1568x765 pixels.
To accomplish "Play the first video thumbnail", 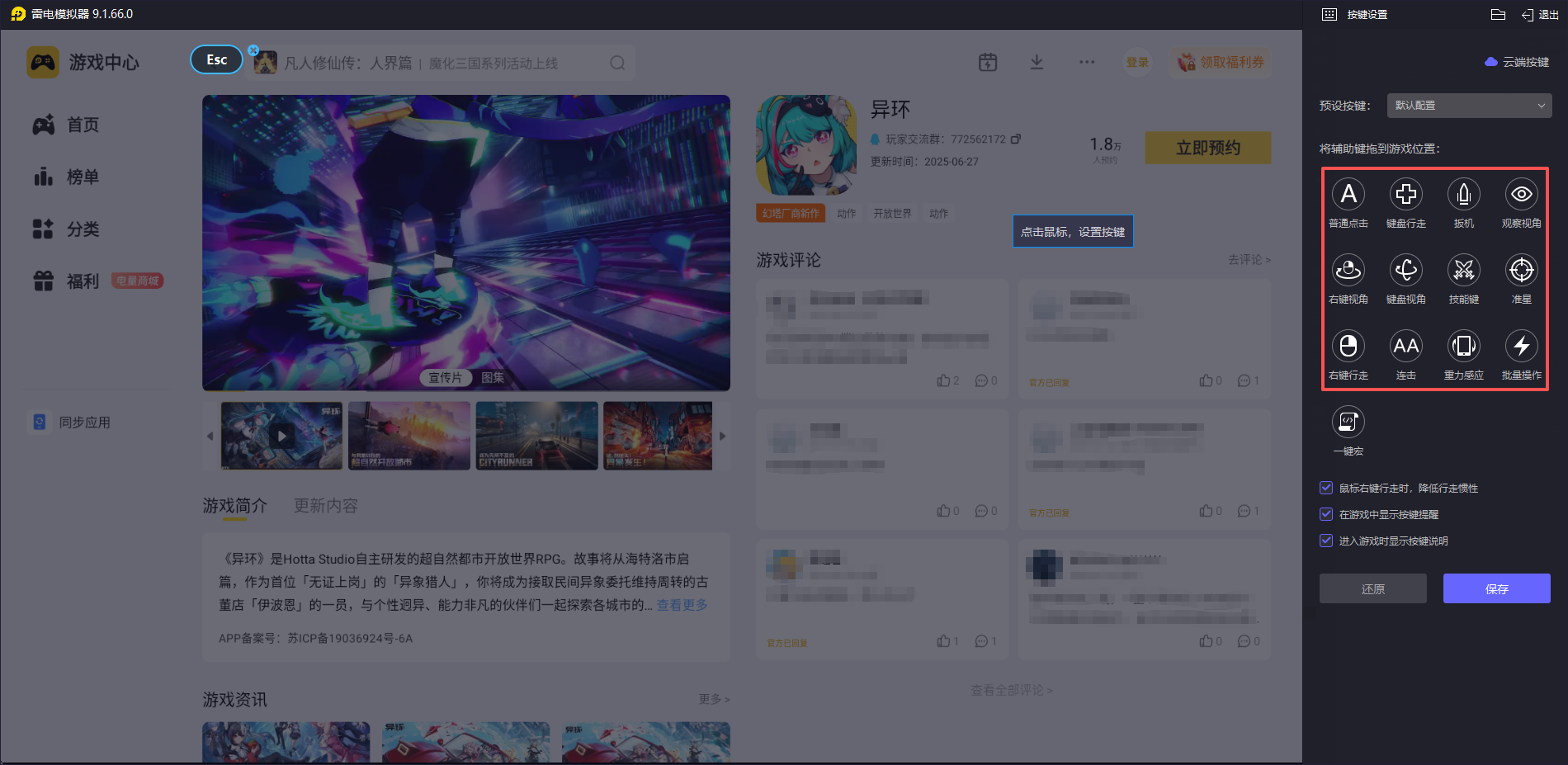I will pos(281,436).
